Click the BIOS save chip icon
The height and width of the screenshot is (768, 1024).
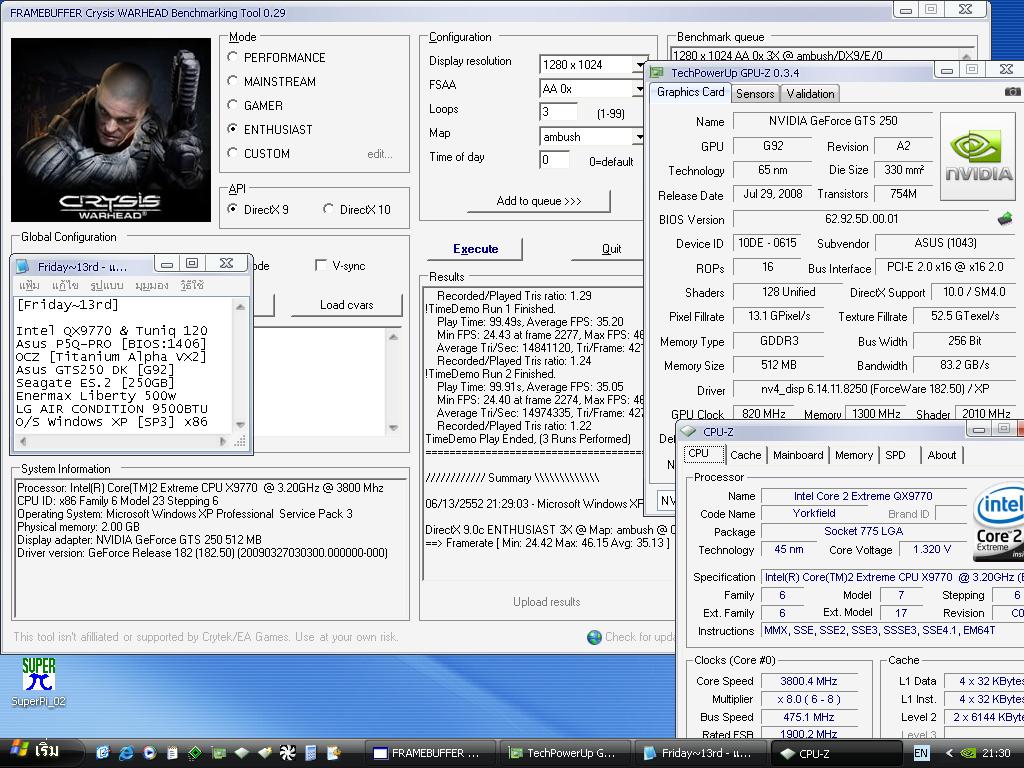(x=1004, y=219)
